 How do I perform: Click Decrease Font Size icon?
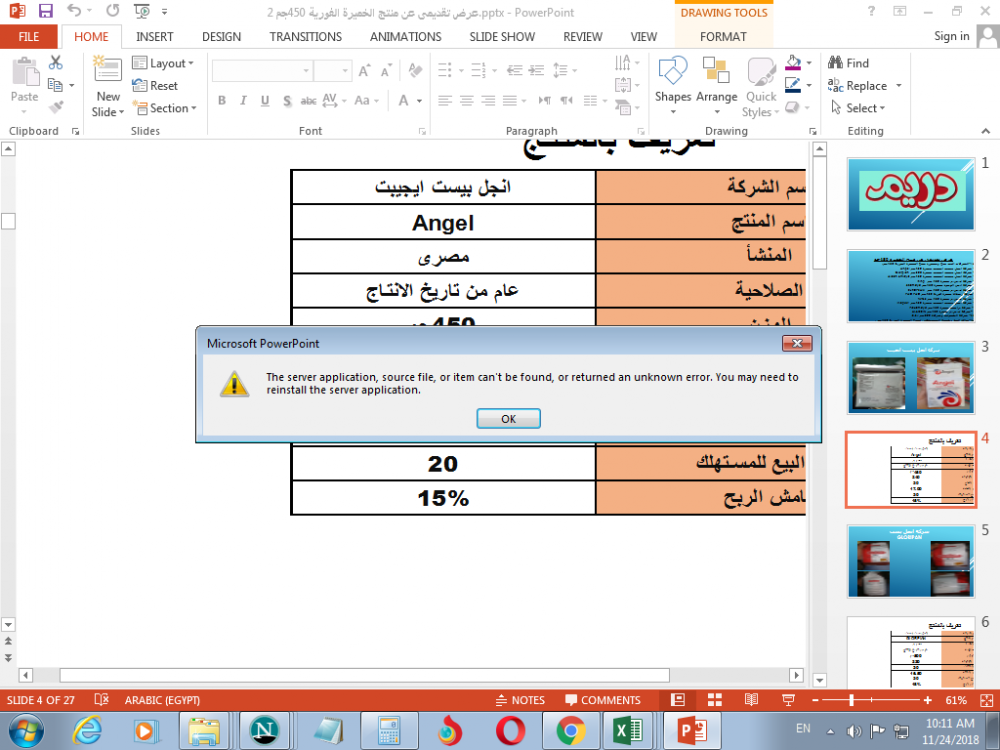(x=386, y=70)
